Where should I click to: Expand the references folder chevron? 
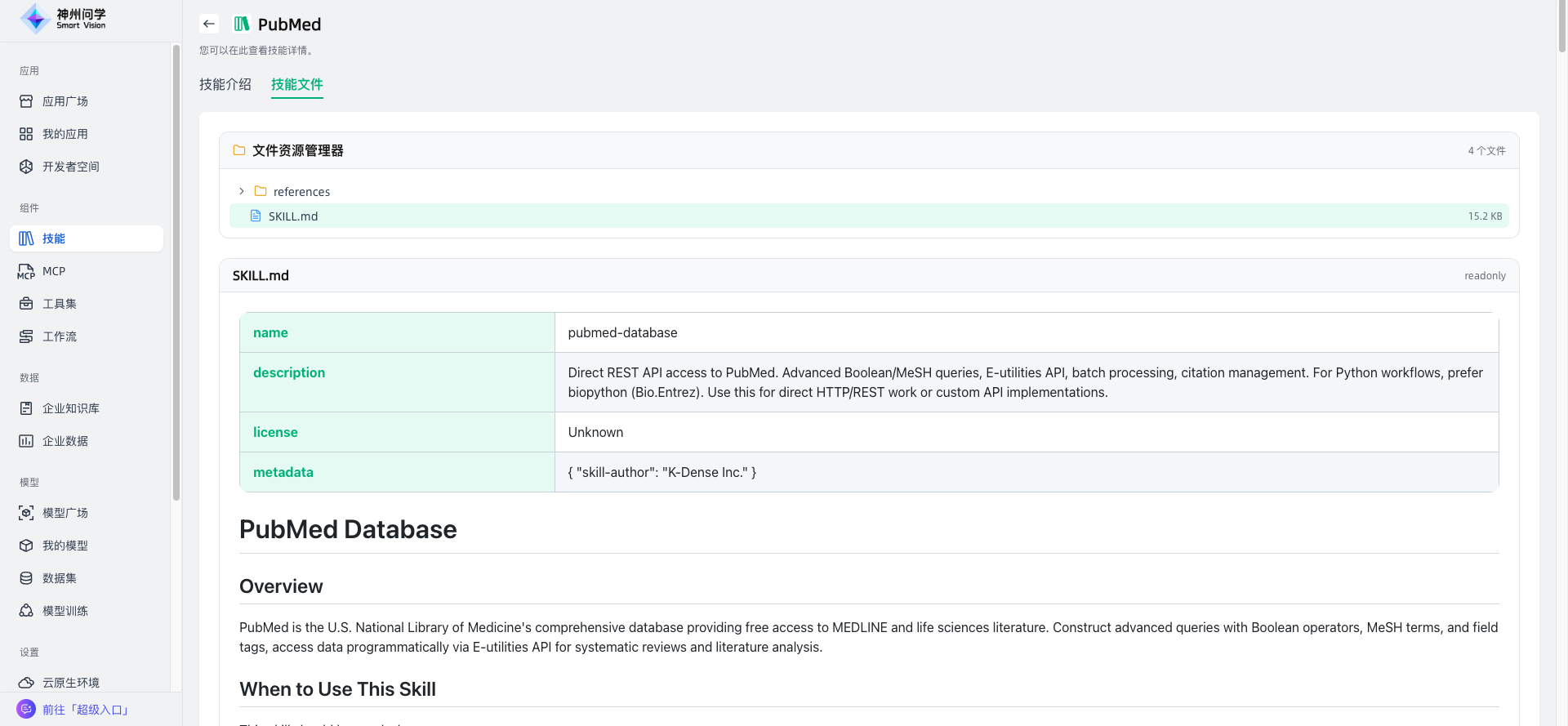[242, 191]
